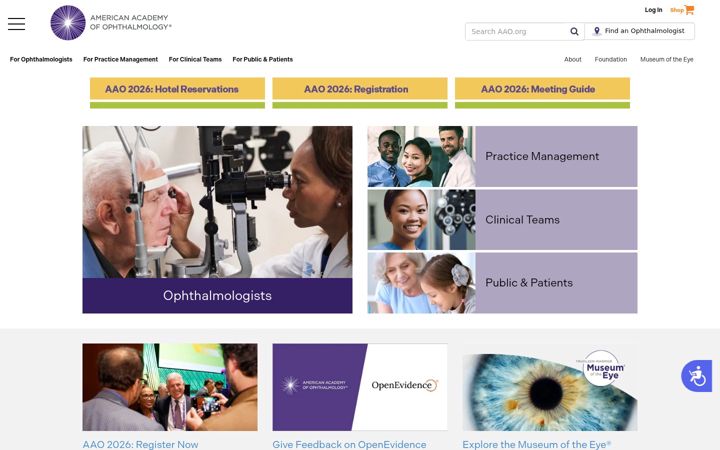Go to the About page
The image size is (720, 450).
(573, 59)
